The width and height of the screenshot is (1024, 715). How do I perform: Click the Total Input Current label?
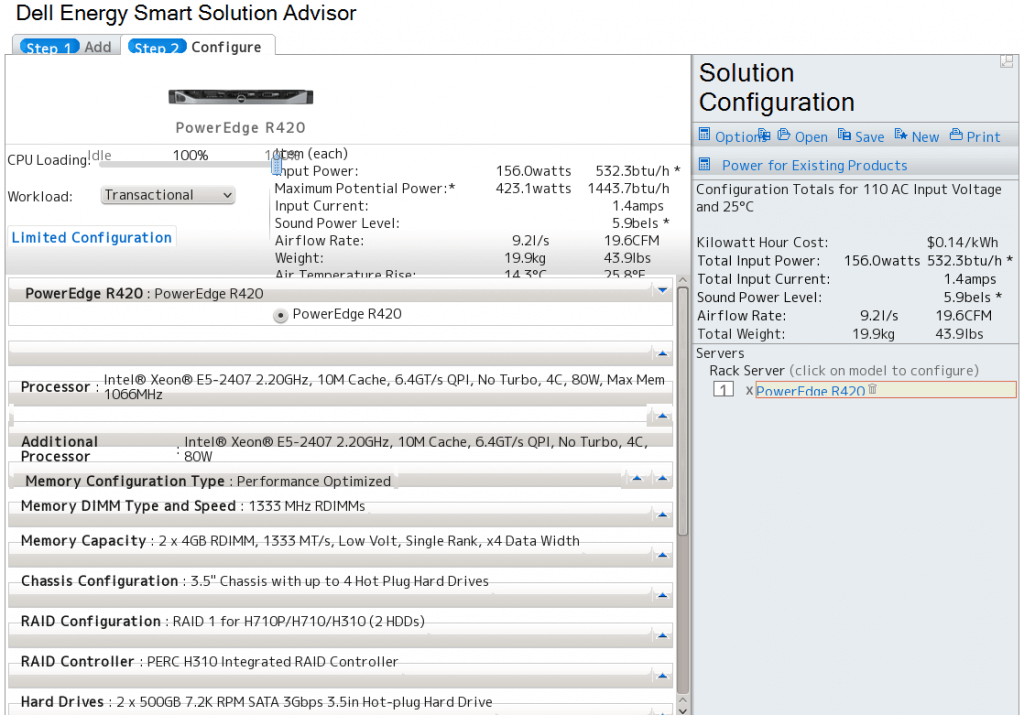[x=763, y=279]
